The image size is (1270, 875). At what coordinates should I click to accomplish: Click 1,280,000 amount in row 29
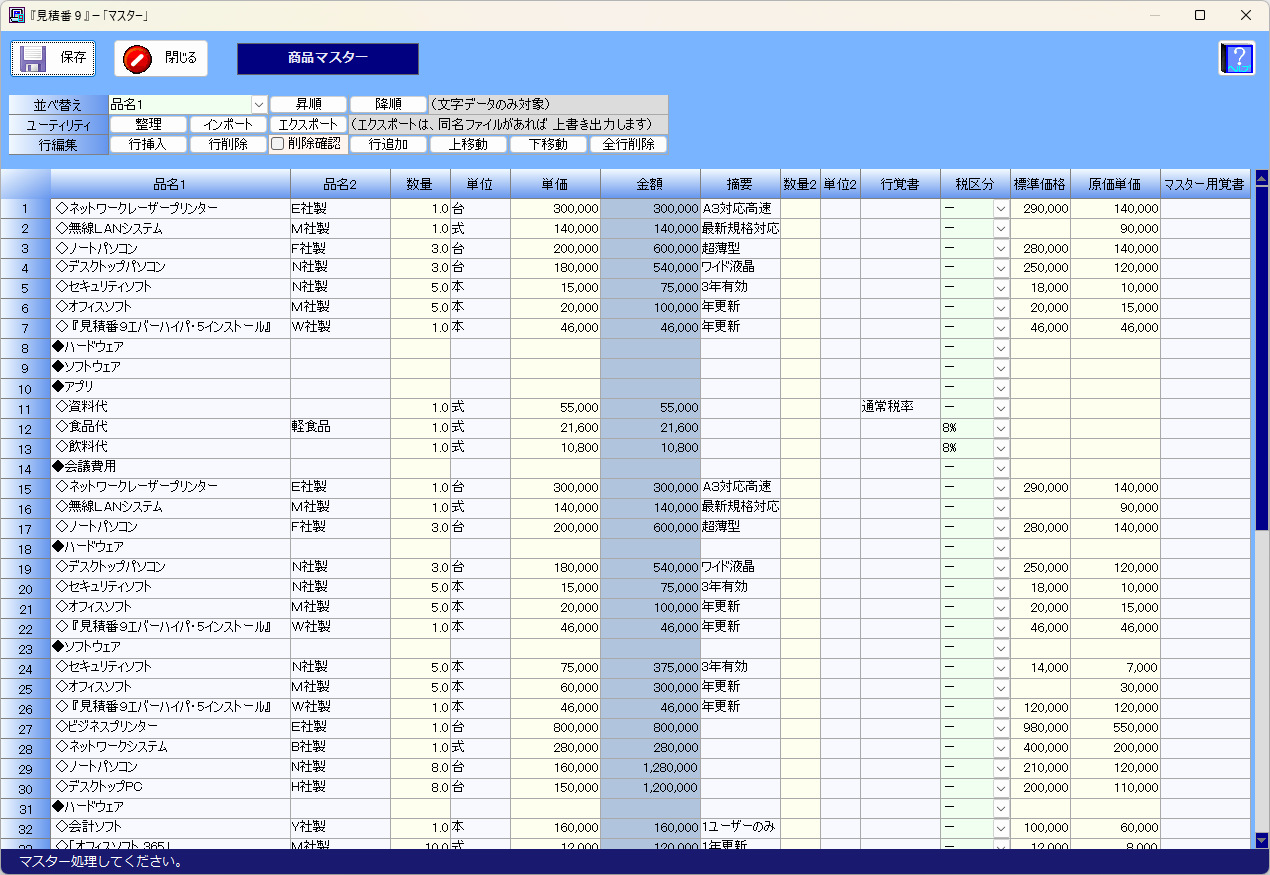pos(650,768)
